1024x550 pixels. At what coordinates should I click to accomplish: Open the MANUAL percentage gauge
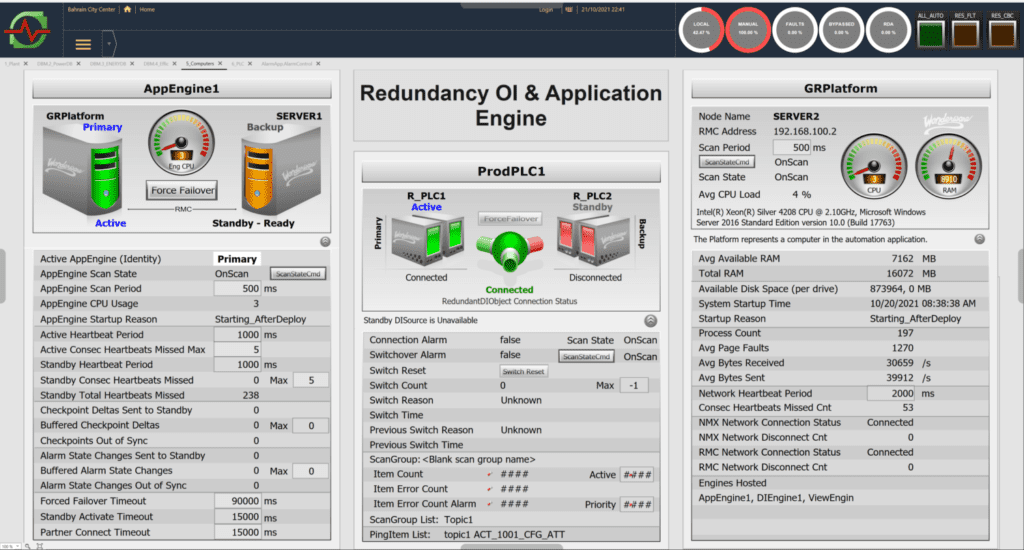tap(748, 29)
